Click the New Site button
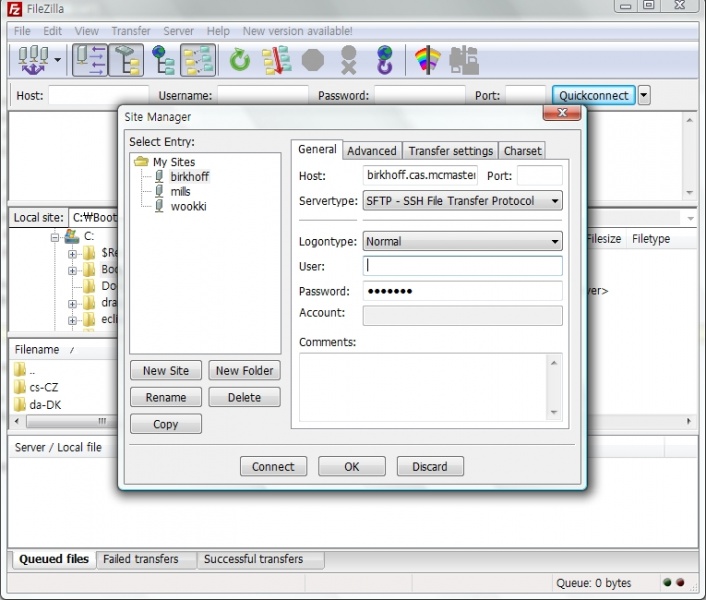The image size is (706, 600). coord(166,371)
